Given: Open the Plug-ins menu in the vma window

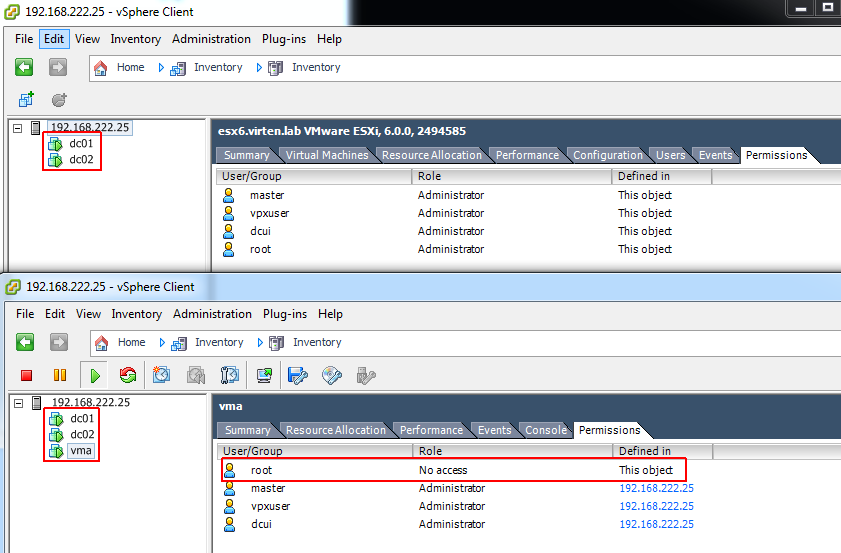Looking at the screenshot, I should (285, 314).
